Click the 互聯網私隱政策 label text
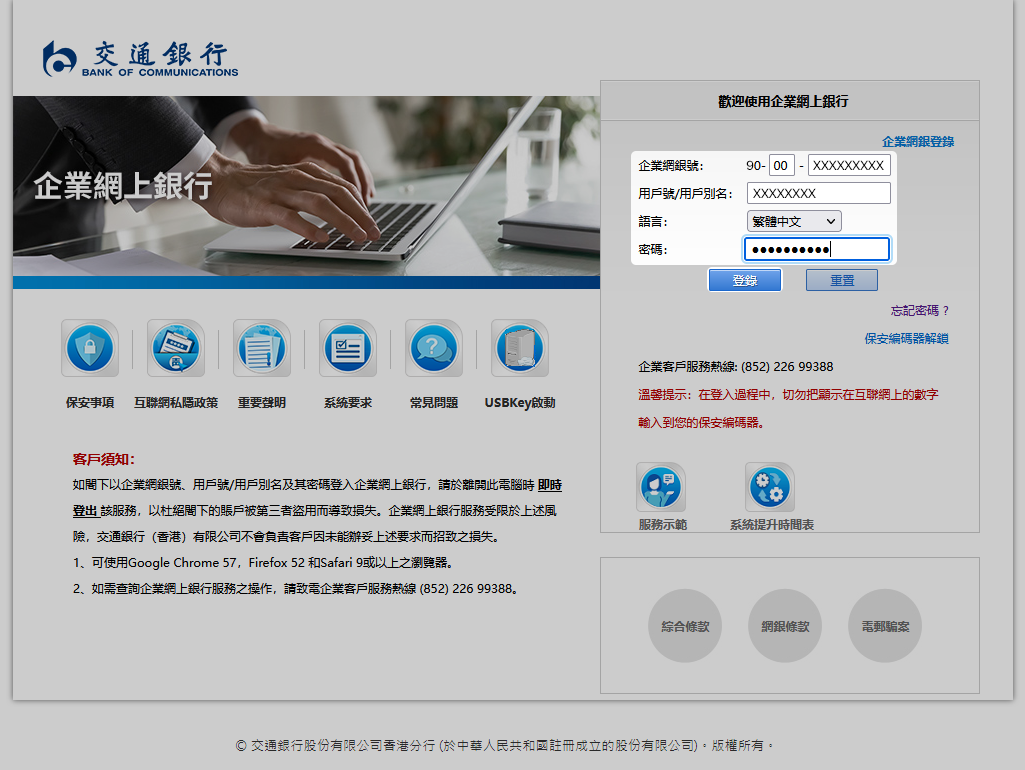Viewport: 1025px width, 770px height. coord(176,403)
